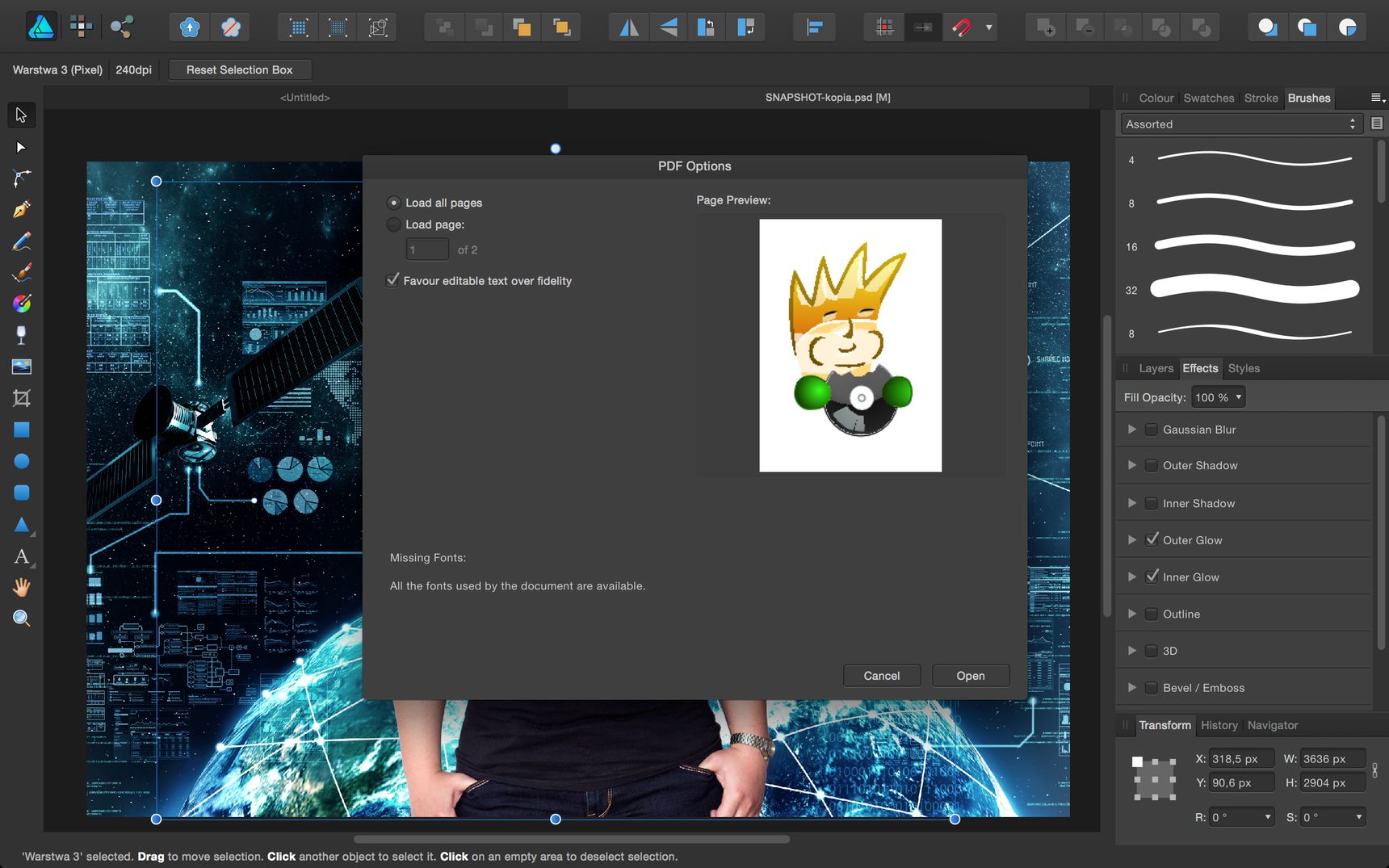Switch to the History tab
This screenshot has height=868, width=1389.
[x=1219, y=725]
